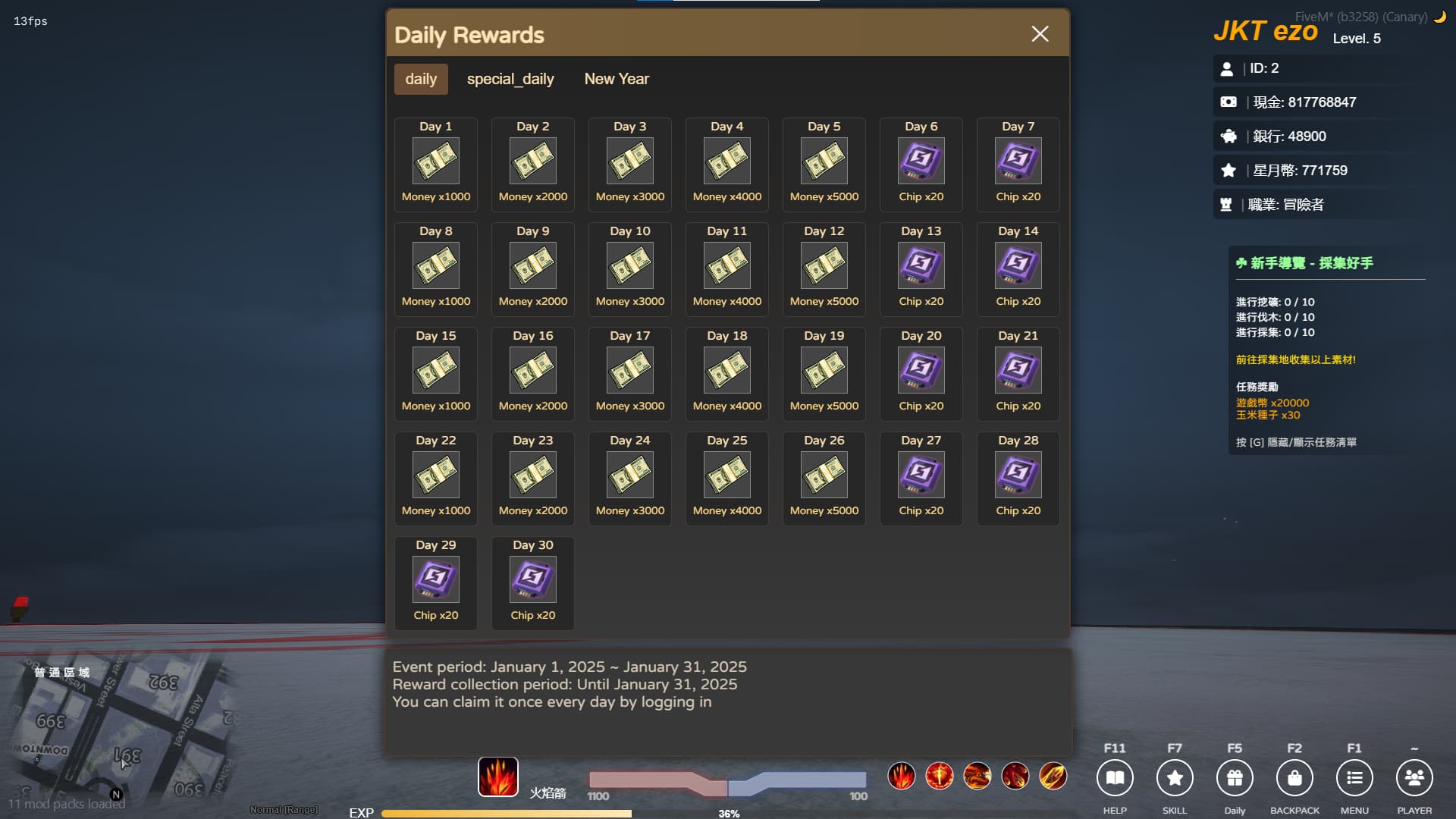1456x819 pixels.
Task: Switch to the New Year tab
Action: coord(617,79)
